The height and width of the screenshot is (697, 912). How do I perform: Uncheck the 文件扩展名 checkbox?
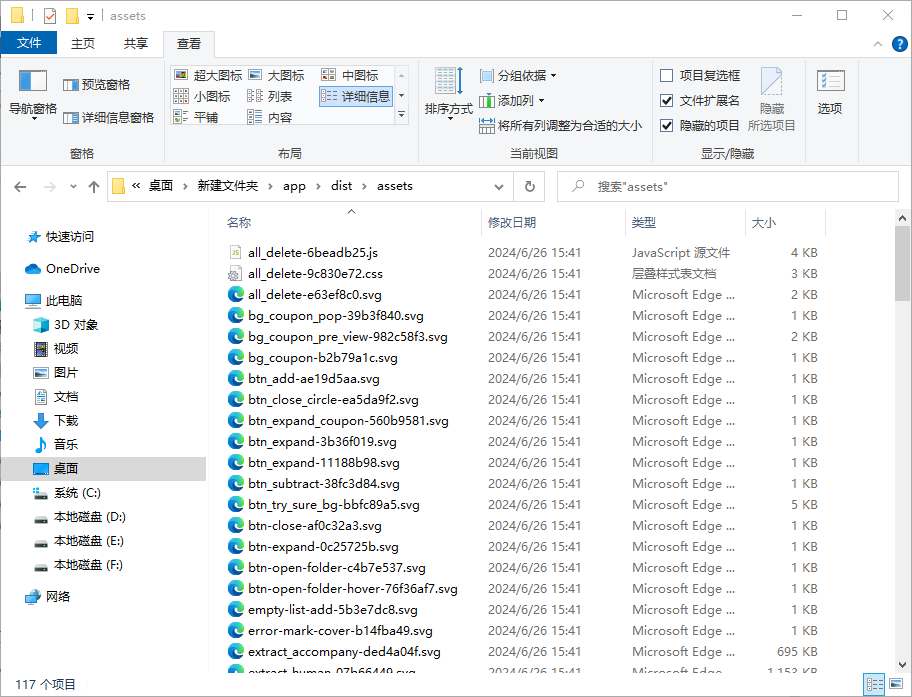667,100
